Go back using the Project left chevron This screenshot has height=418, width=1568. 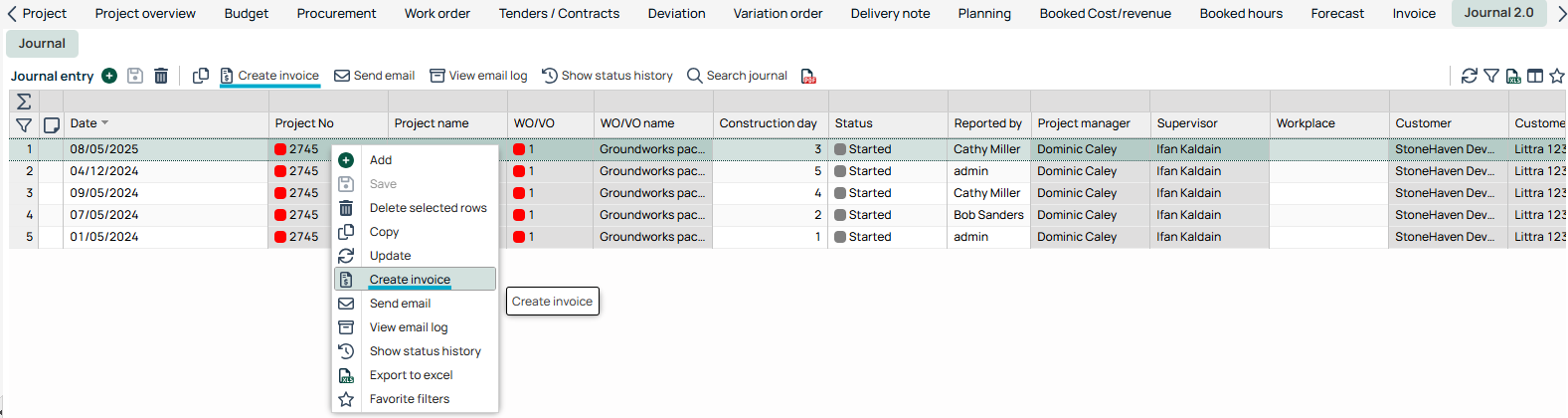(13, 14)
